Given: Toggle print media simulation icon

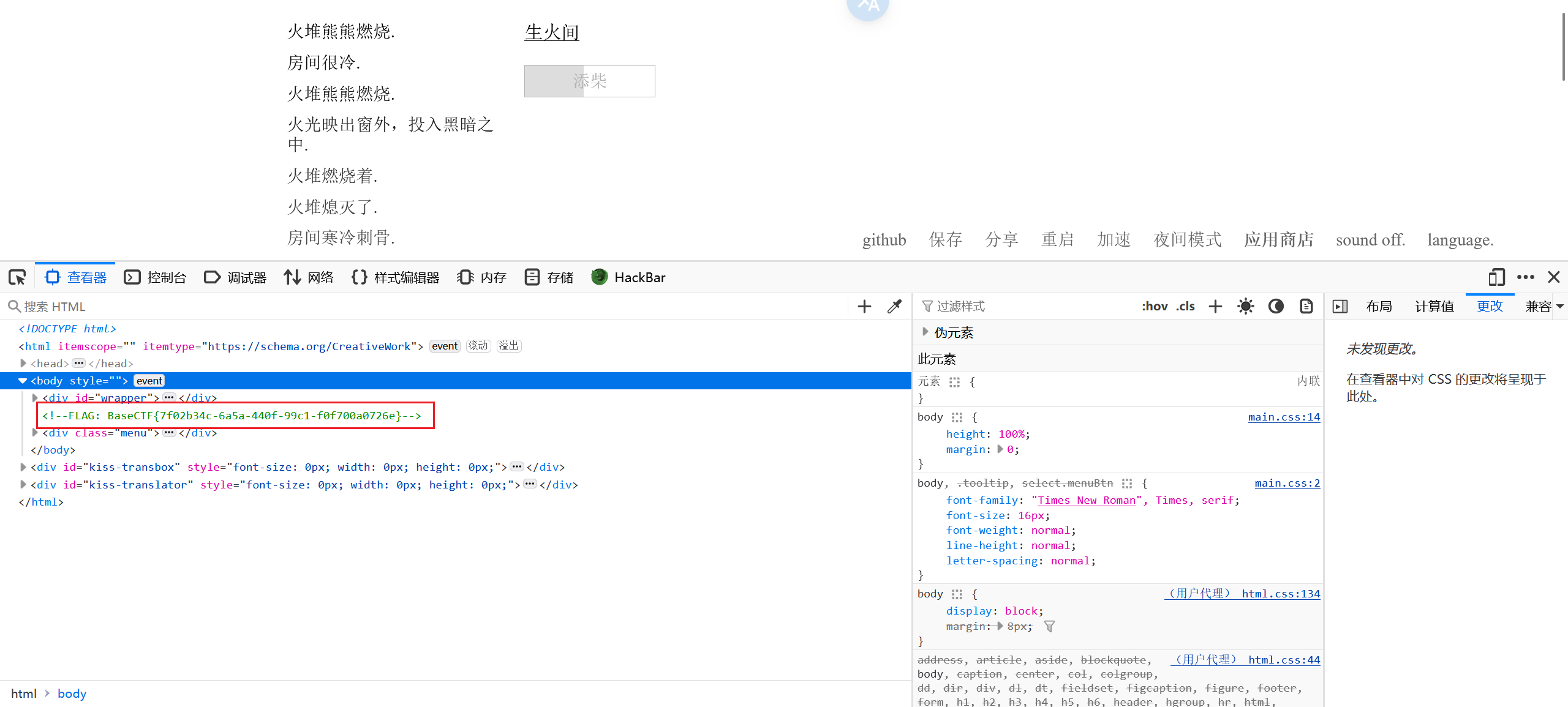Looking at the screenshot, I should point(1306,306).
